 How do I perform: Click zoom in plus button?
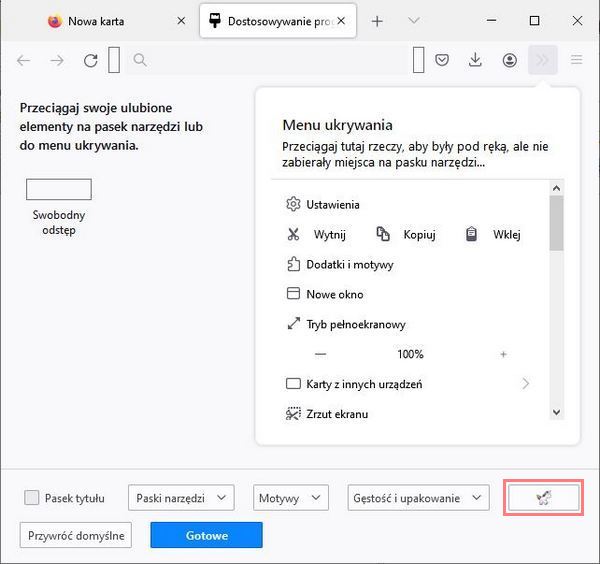coord(503,354)
